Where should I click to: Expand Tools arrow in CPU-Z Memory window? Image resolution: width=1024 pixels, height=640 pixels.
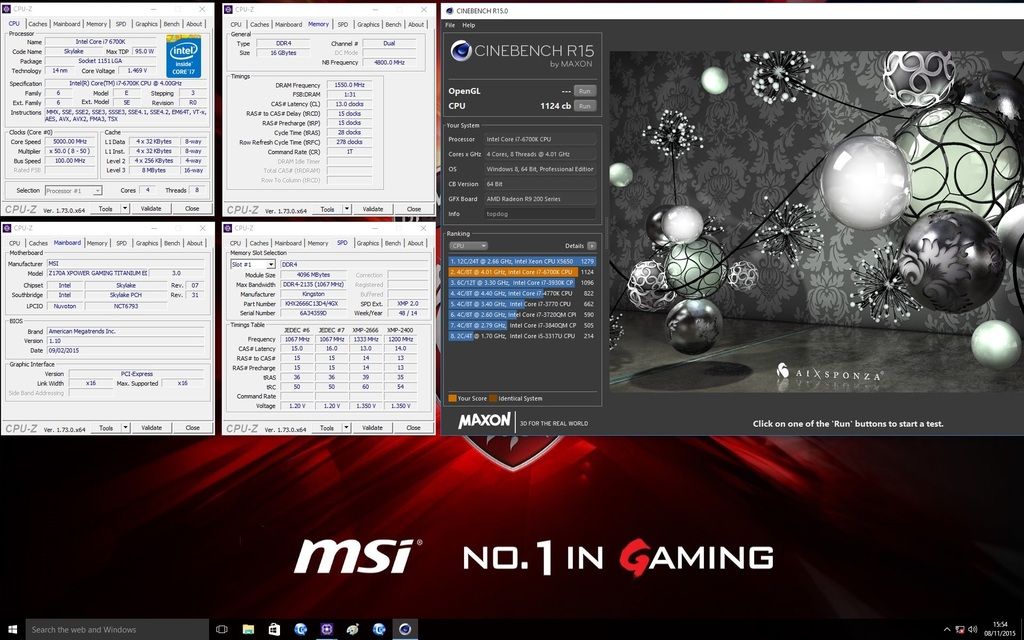[x=347, y=209]
